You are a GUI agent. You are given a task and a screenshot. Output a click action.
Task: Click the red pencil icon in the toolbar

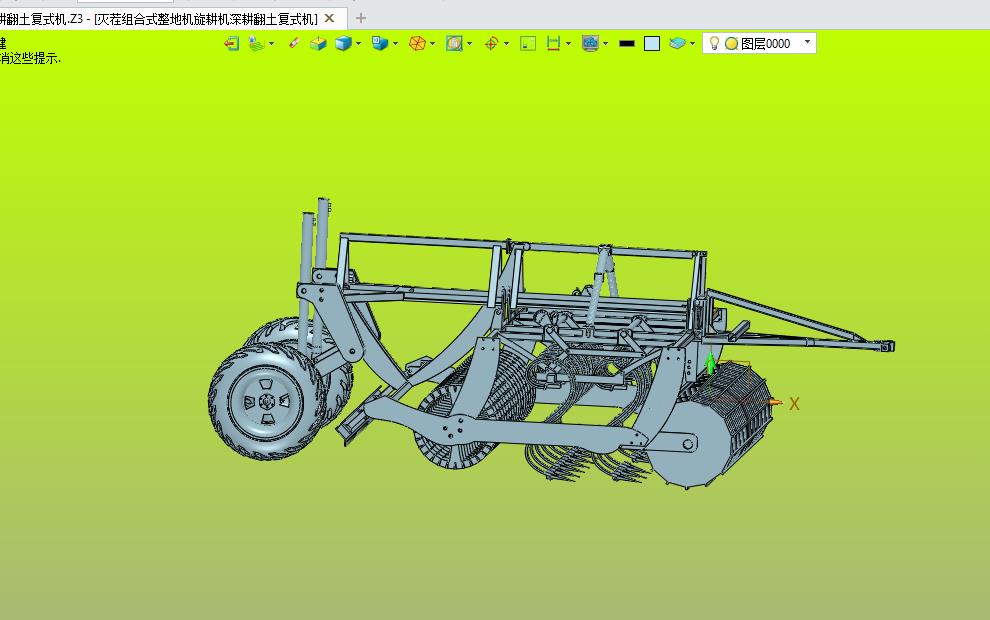point(293,43)
